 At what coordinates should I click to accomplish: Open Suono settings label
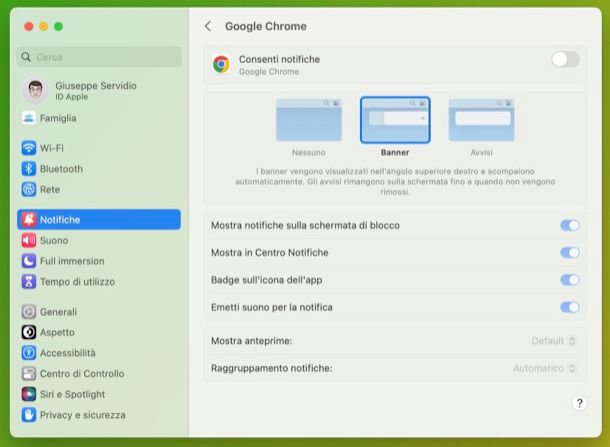(x=54, y=240)
